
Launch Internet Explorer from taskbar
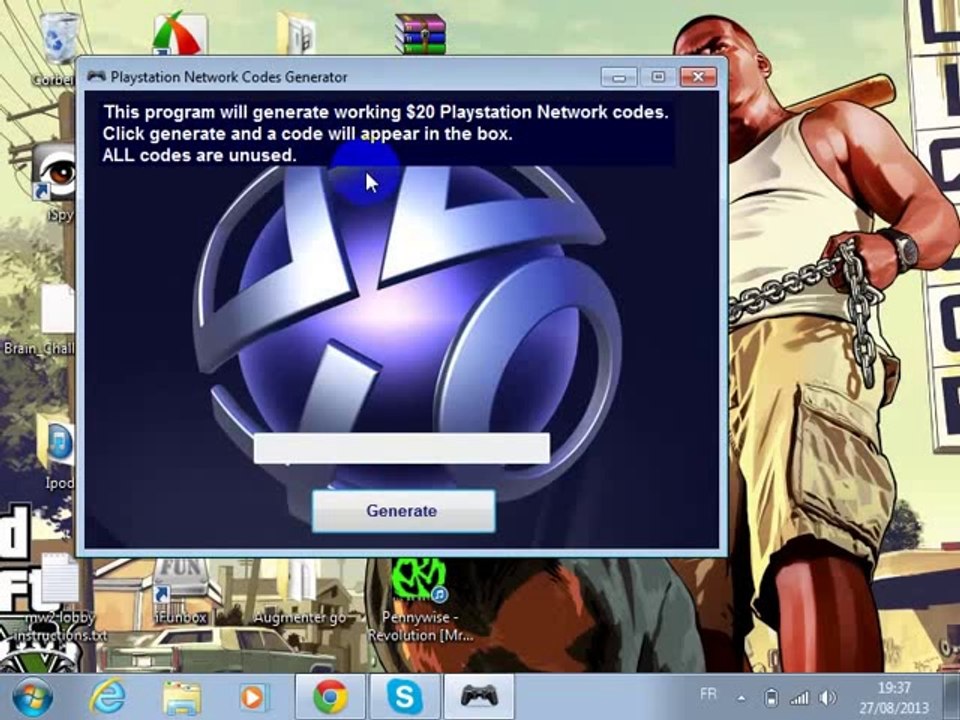tap(108, 697)
